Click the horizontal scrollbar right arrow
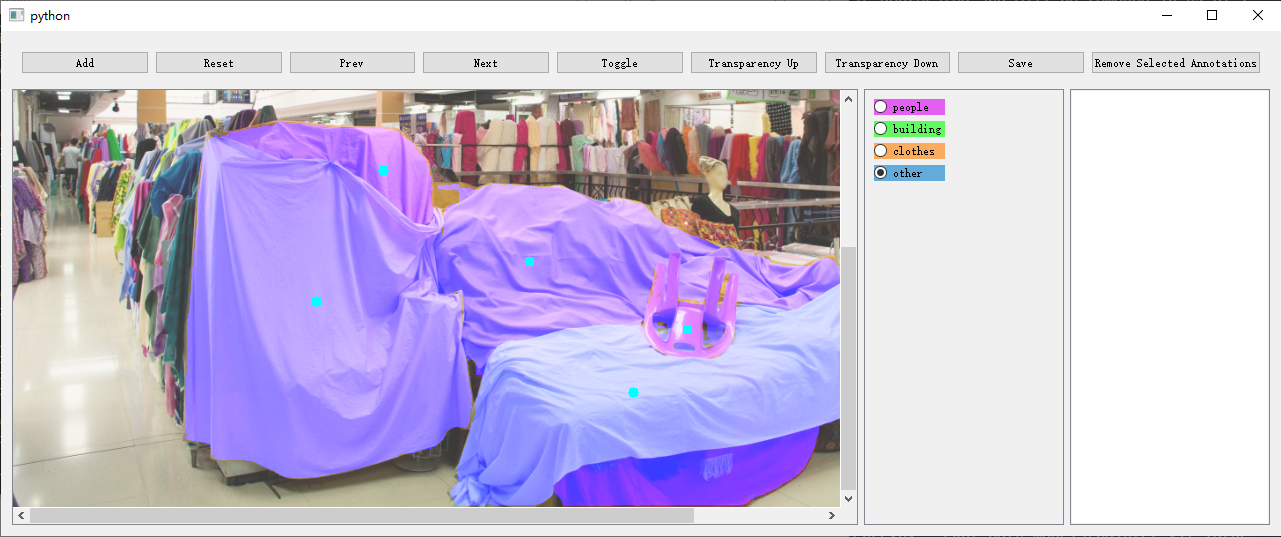The height and width of the screenshot is (537, 1281). 831,516
